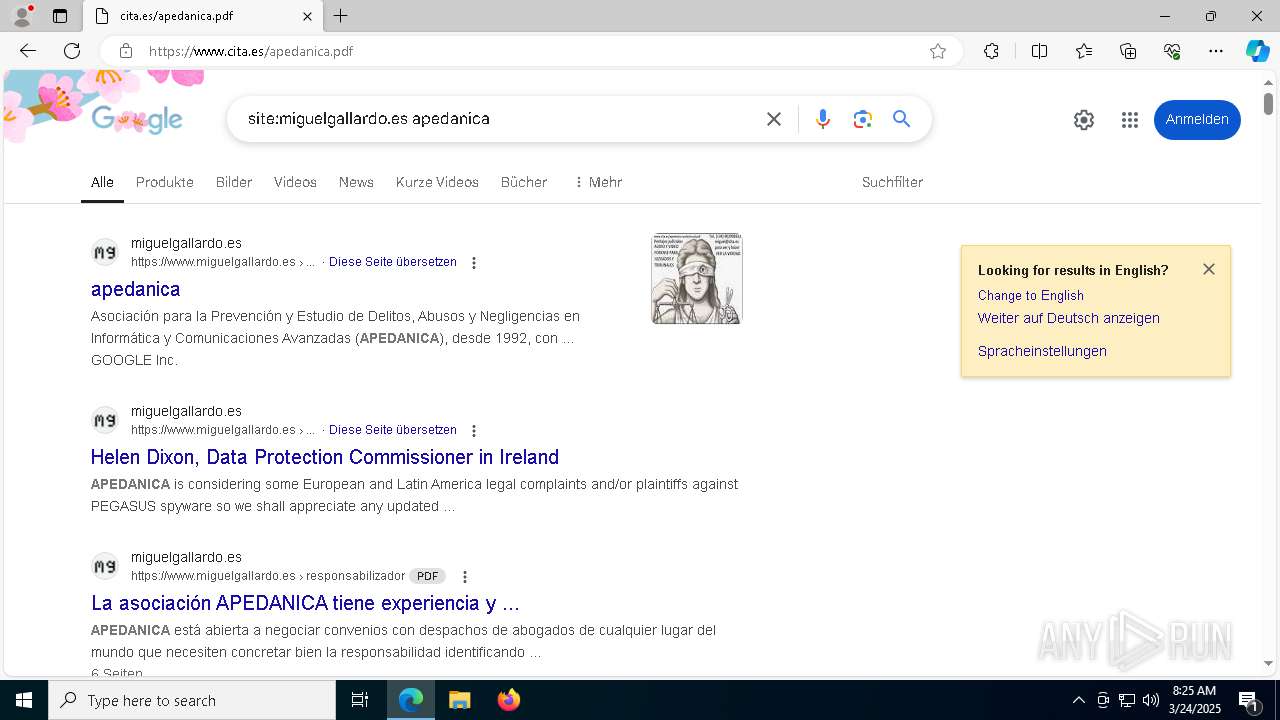Open the notification center

[x=1249, y=700]
